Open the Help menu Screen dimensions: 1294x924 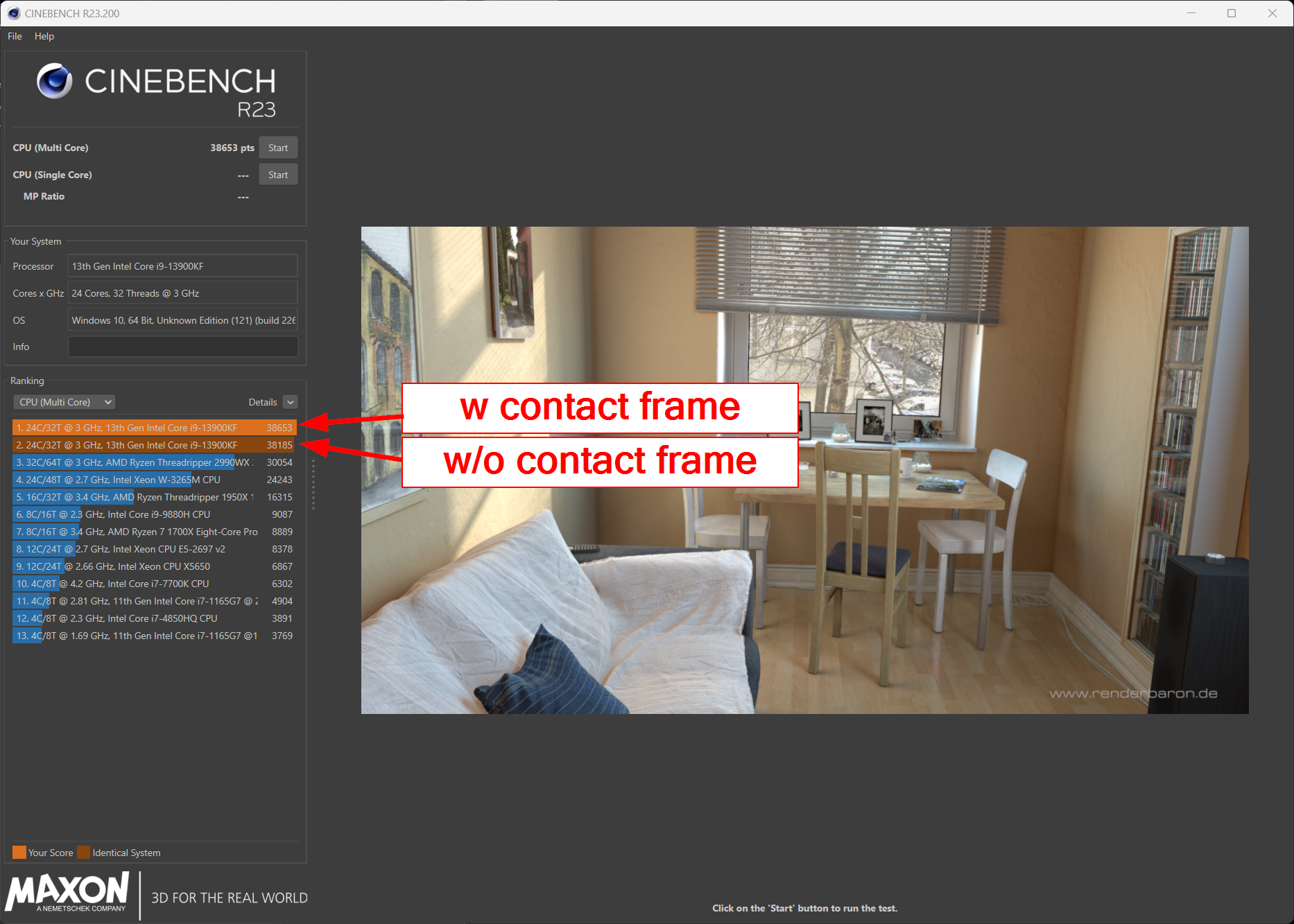click(x=44, y=36)
